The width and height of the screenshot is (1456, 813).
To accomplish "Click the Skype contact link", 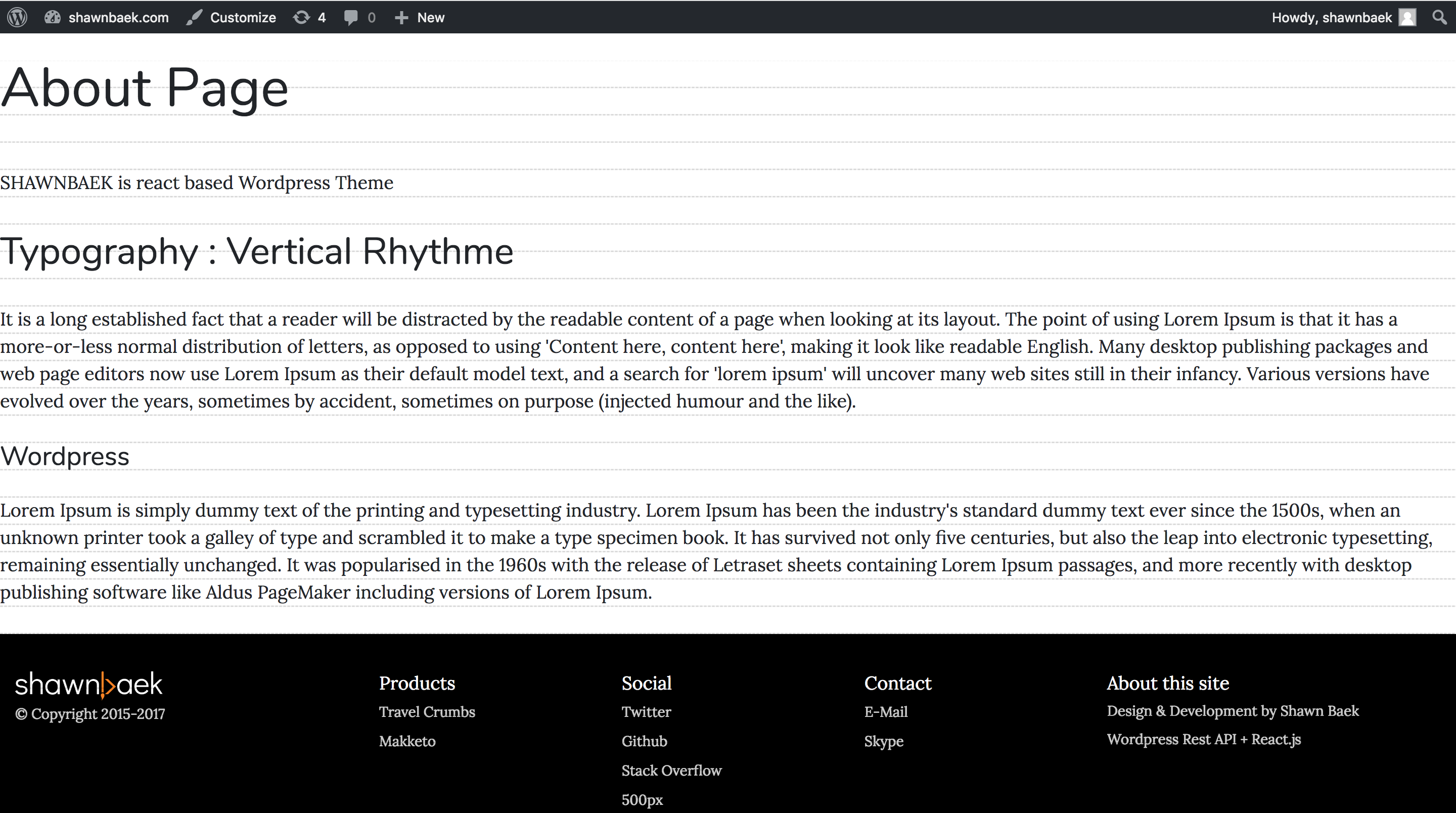I will pyautogui.click(x=883, y=741).
